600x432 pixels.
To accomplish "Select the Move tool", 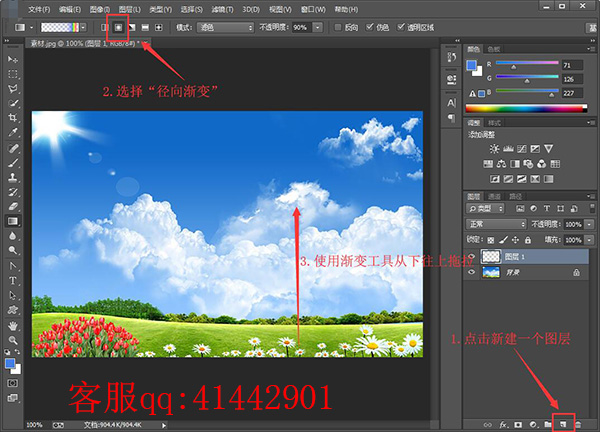I will 13,59.
